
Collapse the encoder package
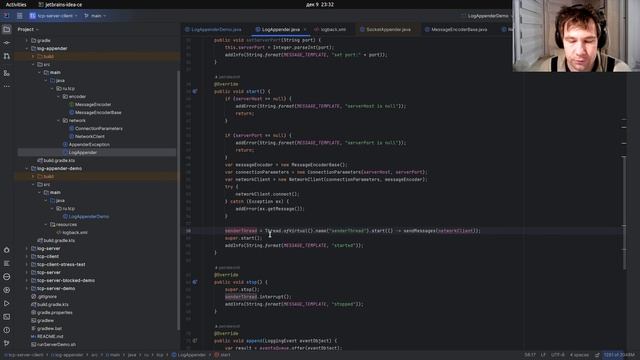point(59,97)
